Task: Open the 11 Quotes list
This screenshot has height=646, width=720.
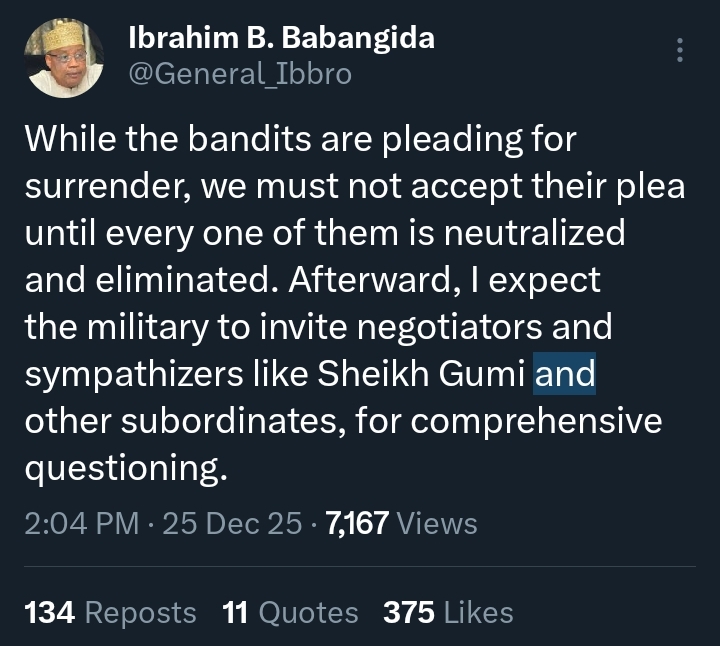Action: point(290,612)
